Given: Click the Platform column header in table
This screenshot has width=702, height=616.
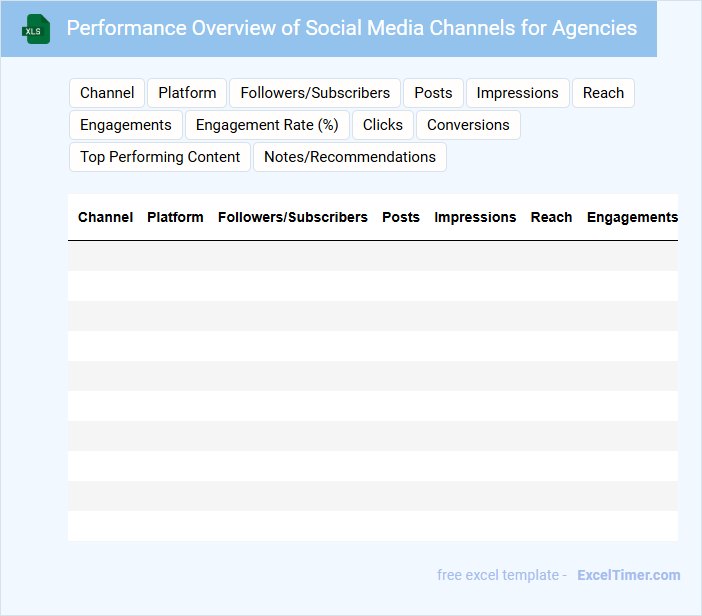Looking at the screenshot, I should click(x=175, y=217).
